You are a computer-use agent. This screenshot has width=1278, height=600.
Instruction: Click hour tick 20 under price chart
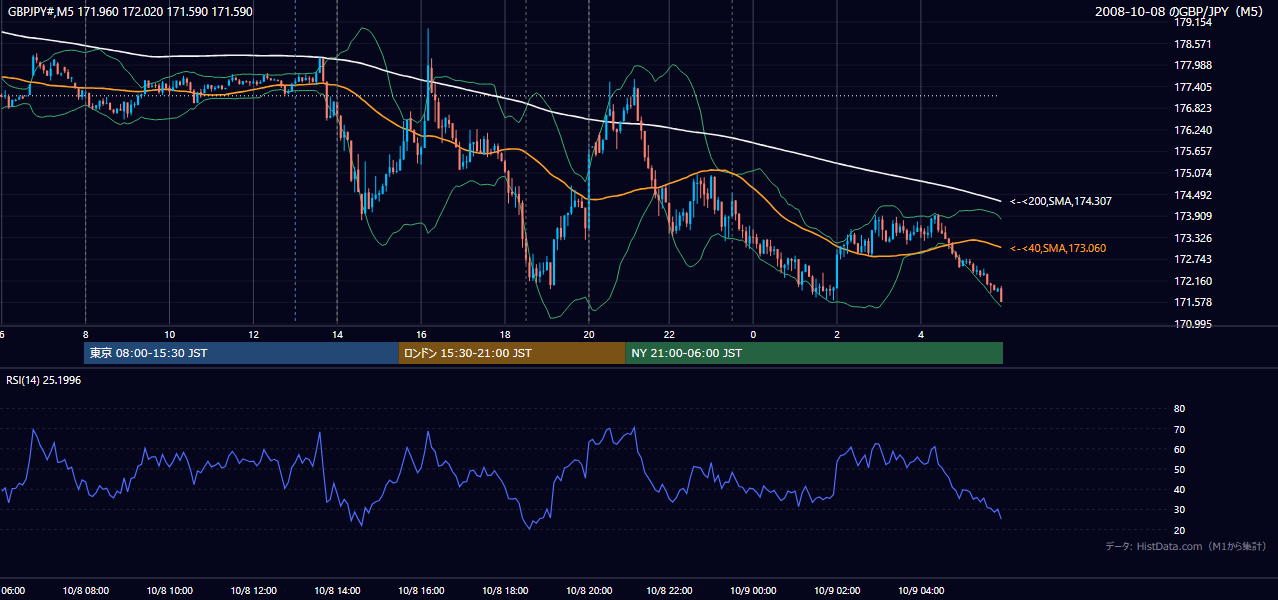click(589, 334)
